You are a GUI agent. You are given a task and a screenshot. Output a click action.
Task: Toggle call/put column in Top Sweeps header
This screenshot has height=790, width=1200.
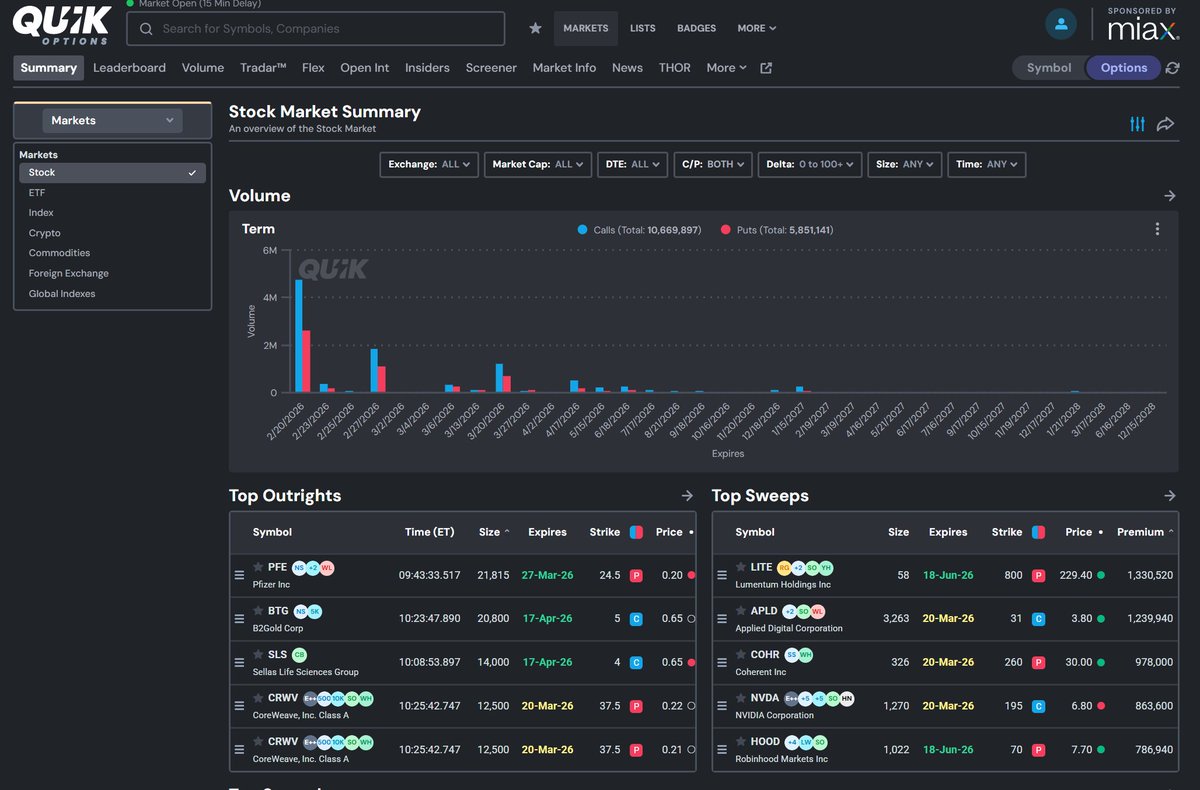[1039, 532]
